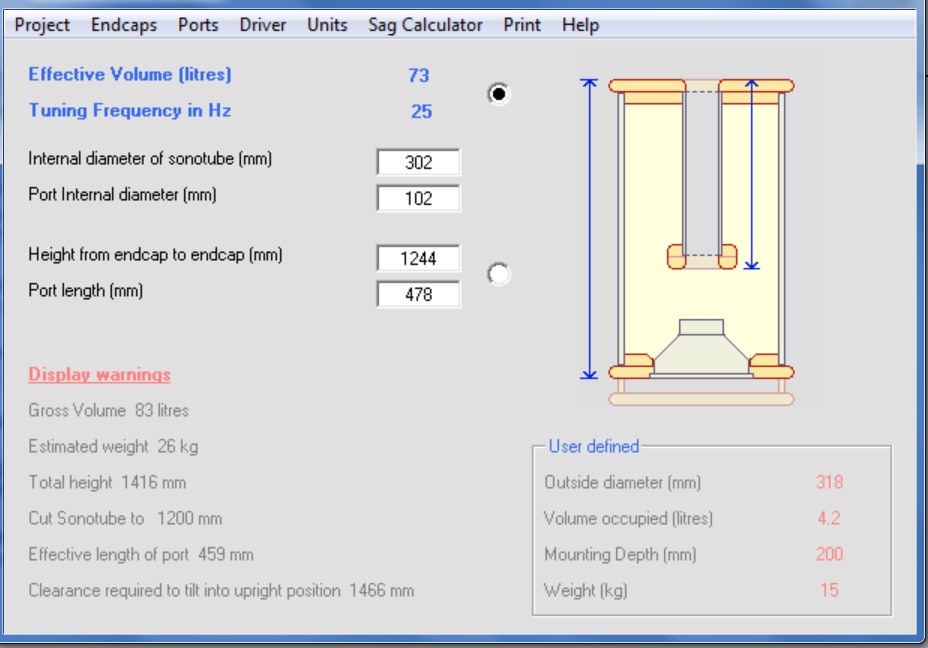Open the Print menu
This screenshot has width=928, height=648.
coord(521,25)
